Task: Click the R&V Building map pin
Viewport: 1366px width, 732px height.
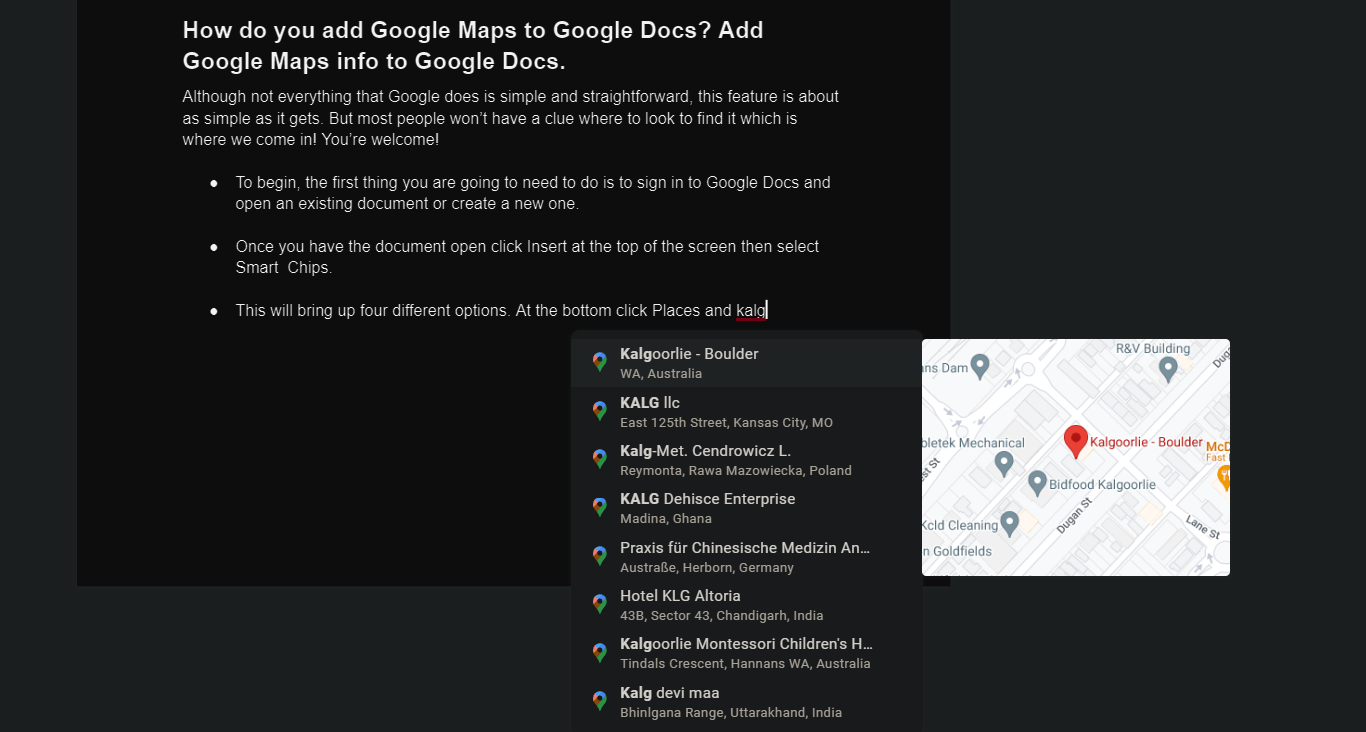Action: coord(1168,370)
